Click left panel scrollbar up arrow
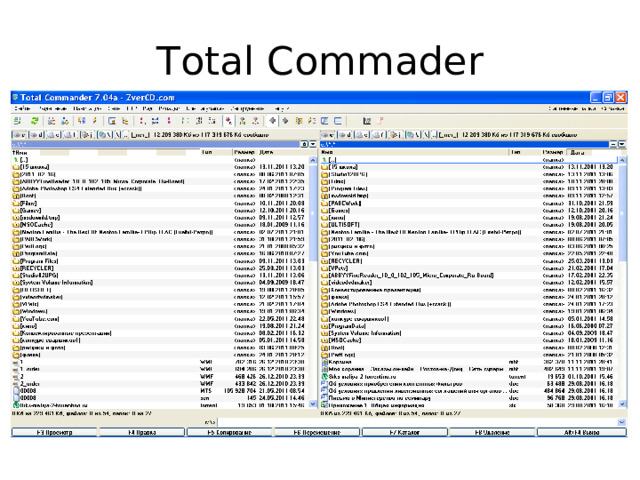 [313, 160]
